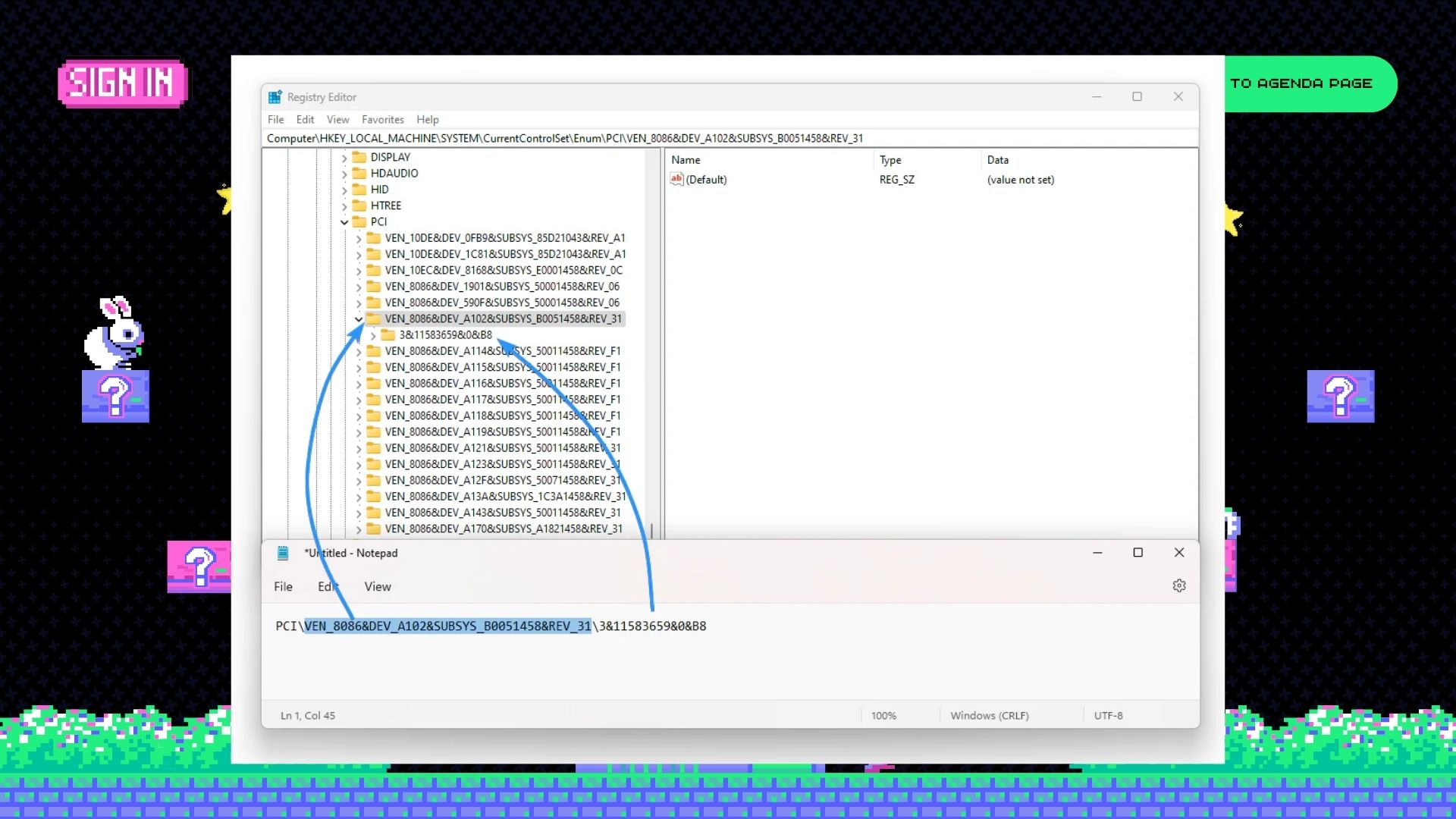Click the Notepad app icon in title bar
The width and height of the screenshot is (1456, 819).
pos(283,553)
